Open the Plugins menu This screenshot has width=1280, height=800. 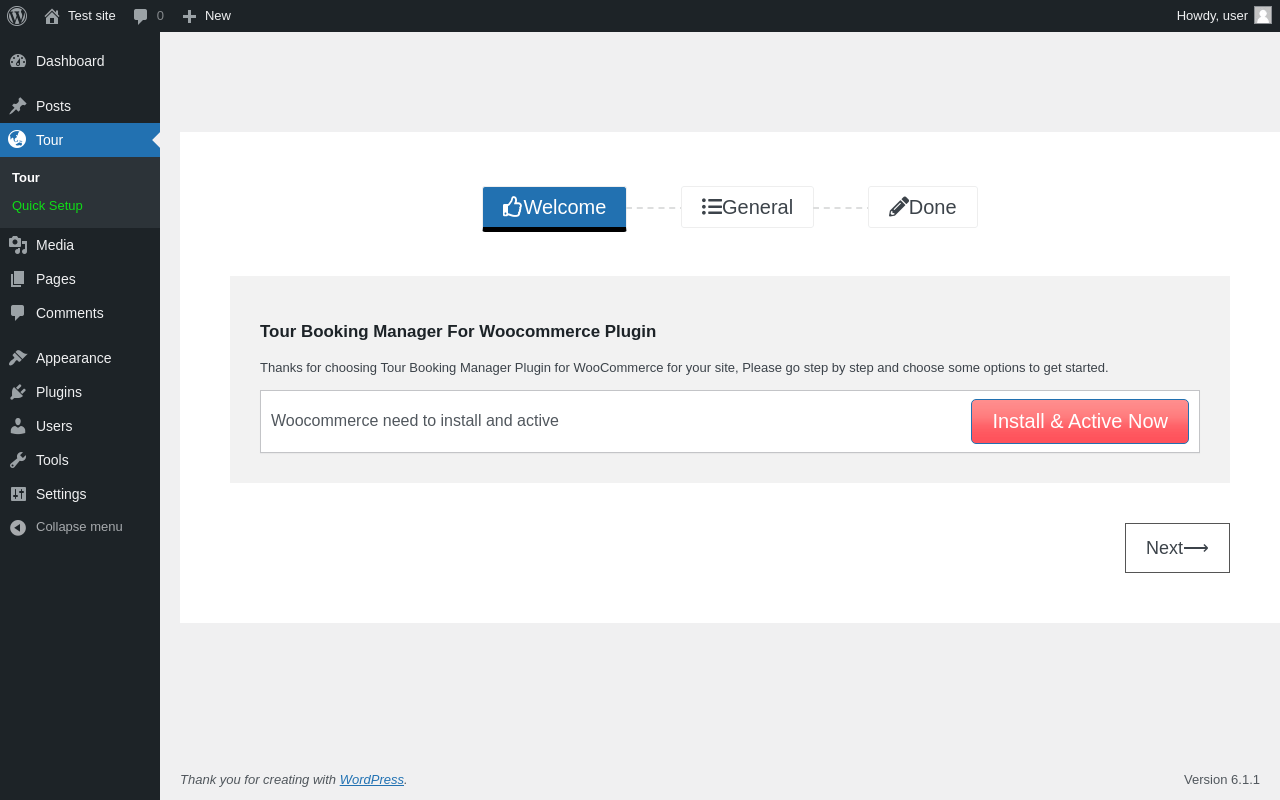[80, 392]
